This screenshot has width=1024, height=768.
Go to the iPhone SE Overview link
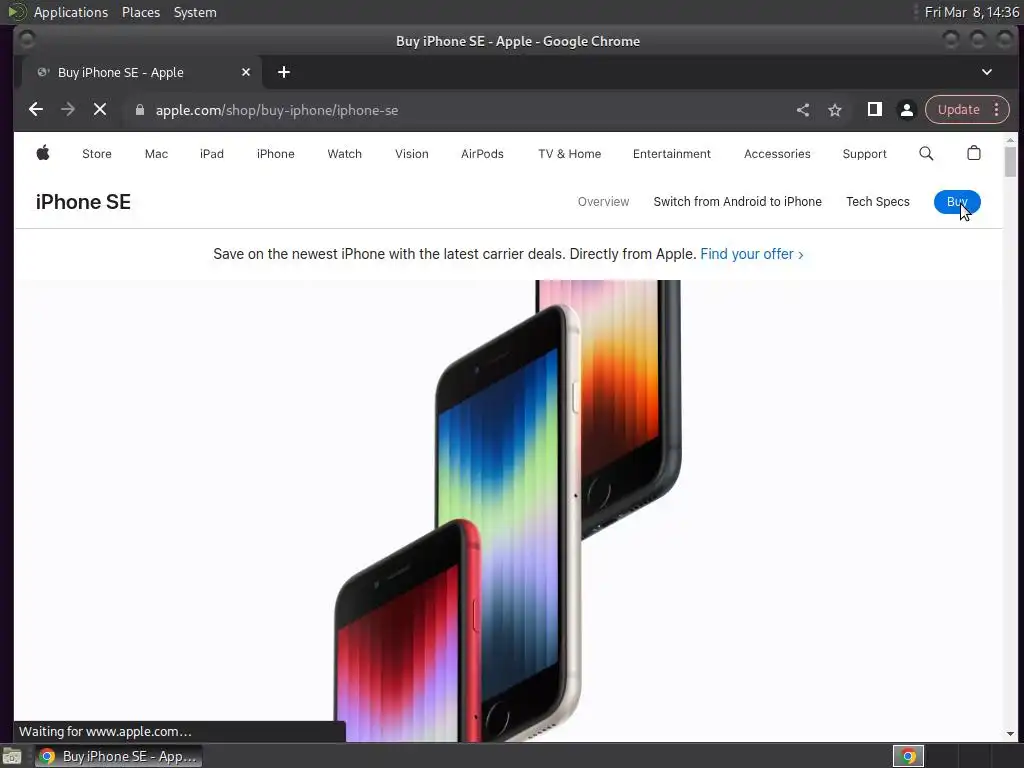[x=603, y=202]
